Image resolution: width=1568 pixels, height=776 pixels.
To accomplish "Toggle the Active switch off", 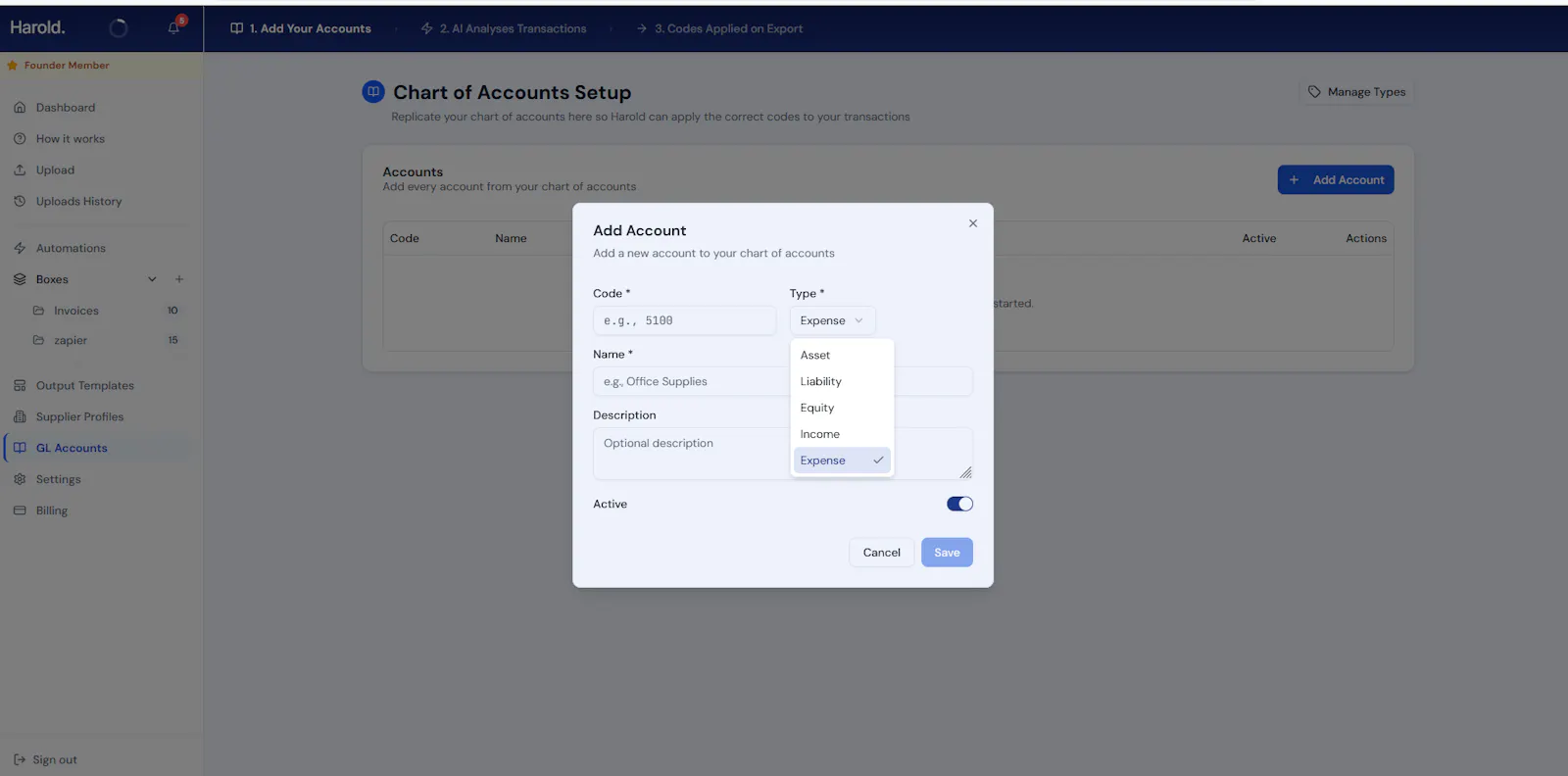I will pyautogui.click(x=959, y=504).
